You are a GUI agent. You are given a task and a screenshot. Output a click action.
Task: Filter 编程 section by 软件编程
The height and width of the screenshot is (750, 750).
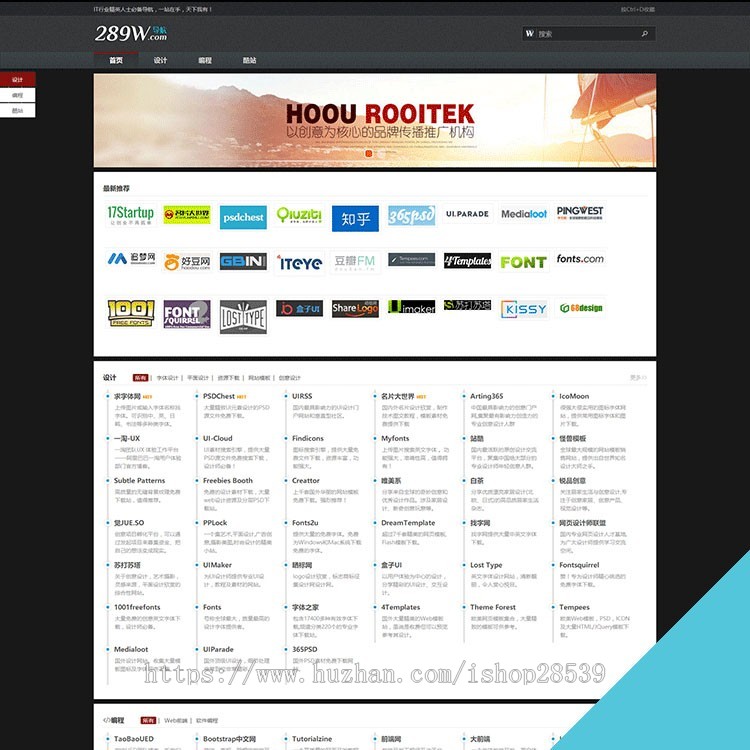(207, 720)
